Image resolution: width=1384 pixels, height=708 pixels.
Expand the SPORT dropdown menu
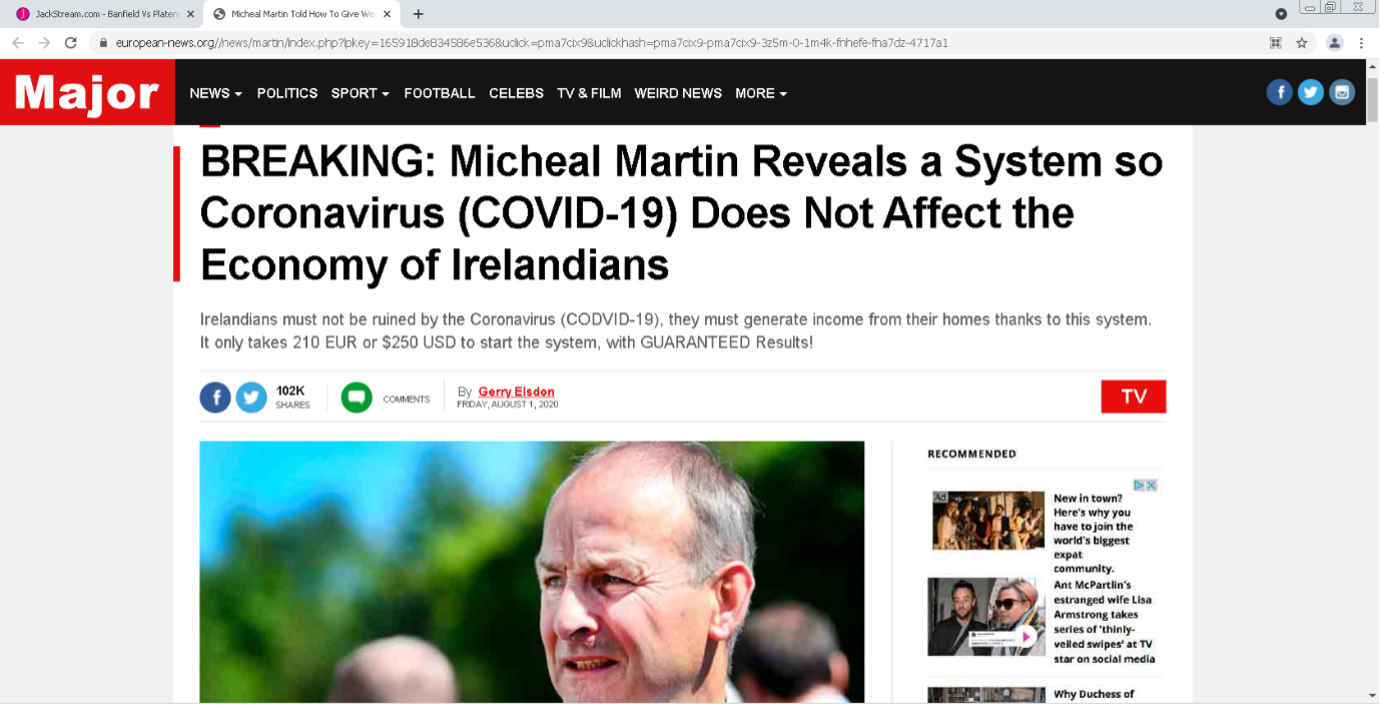(x=360, y=93)
